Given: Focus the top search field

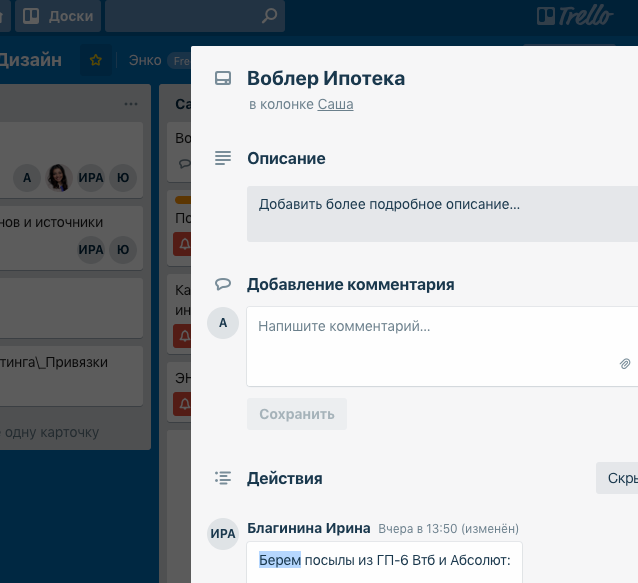Looking at the screenshot, I should pos(195,16).
